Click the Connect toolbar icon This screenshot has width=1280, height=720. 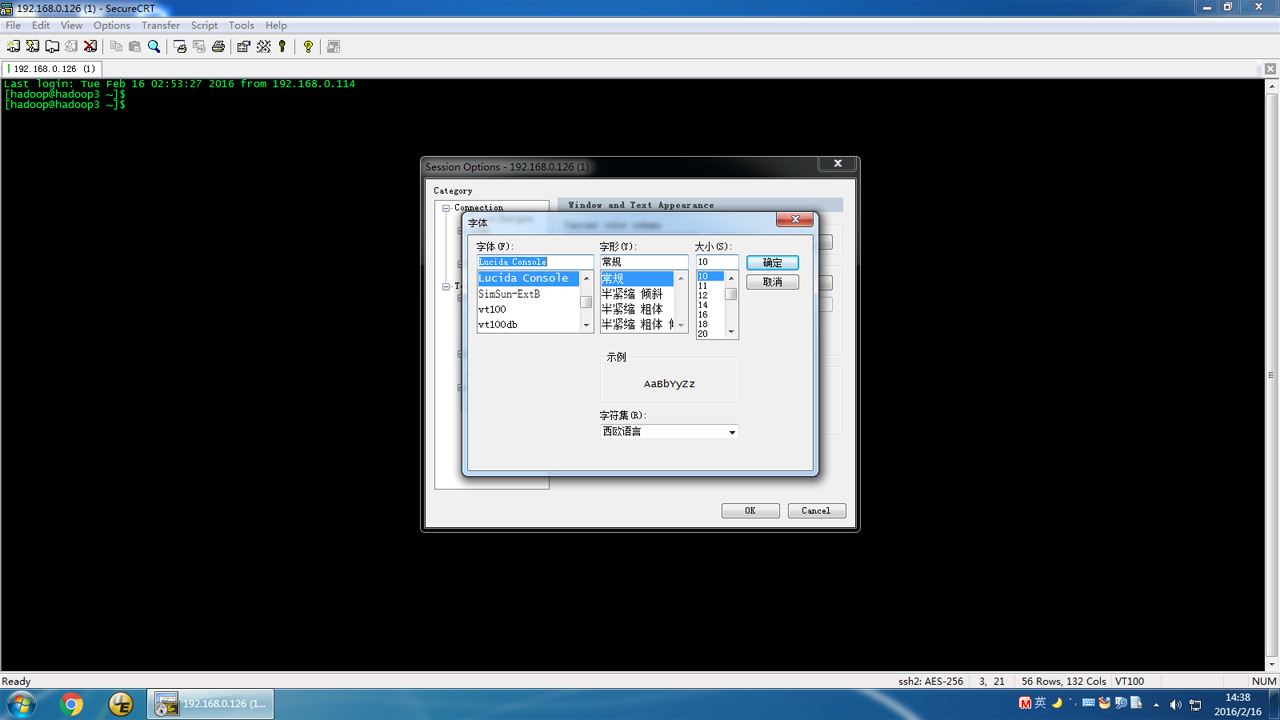point(13,46)
